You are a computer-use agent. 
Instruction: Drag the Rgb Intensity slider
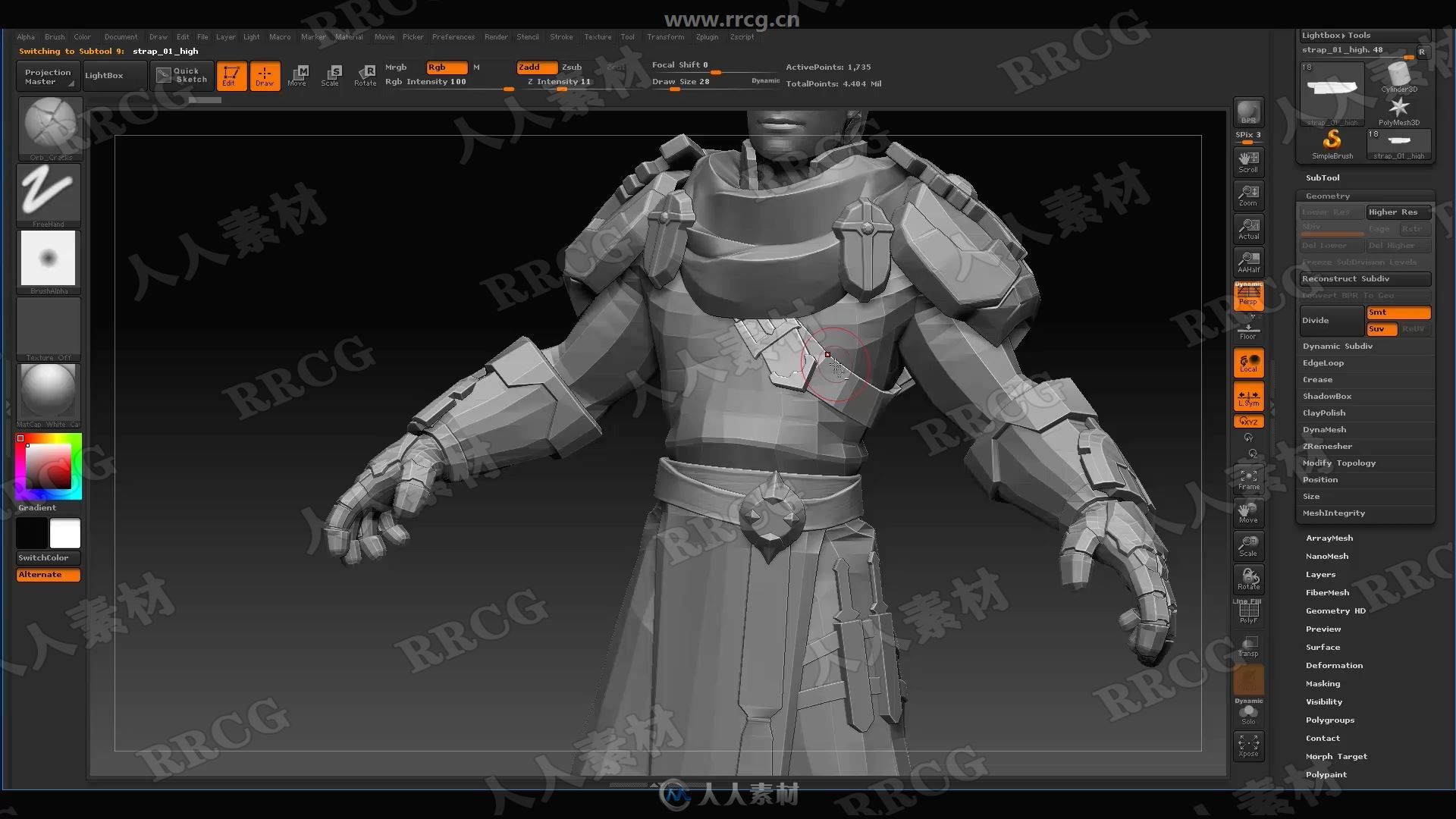(x=510, y=90)
